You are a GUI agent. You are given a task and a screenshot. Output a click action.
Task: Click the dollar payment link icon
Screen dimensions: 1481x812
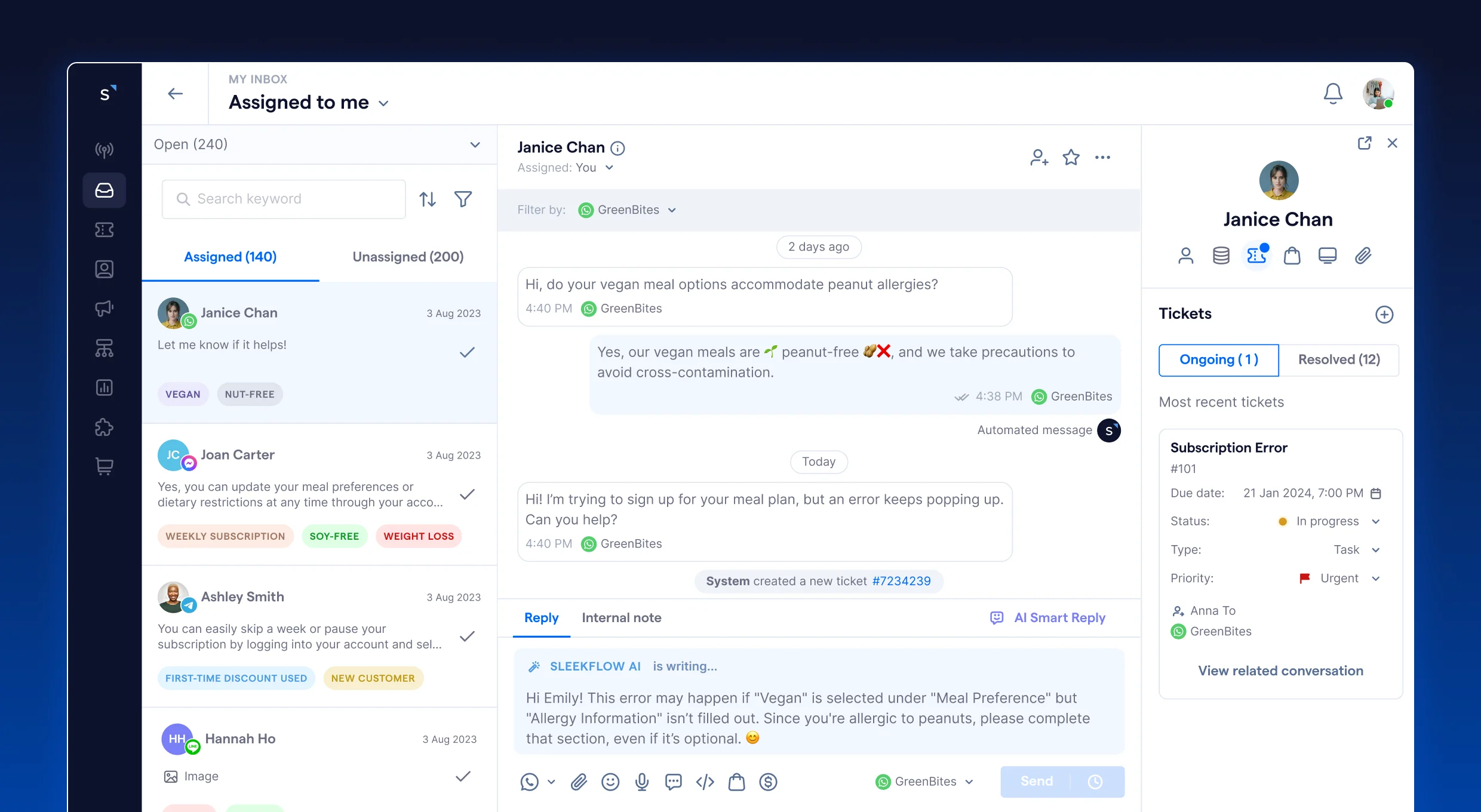coord(768,782)
